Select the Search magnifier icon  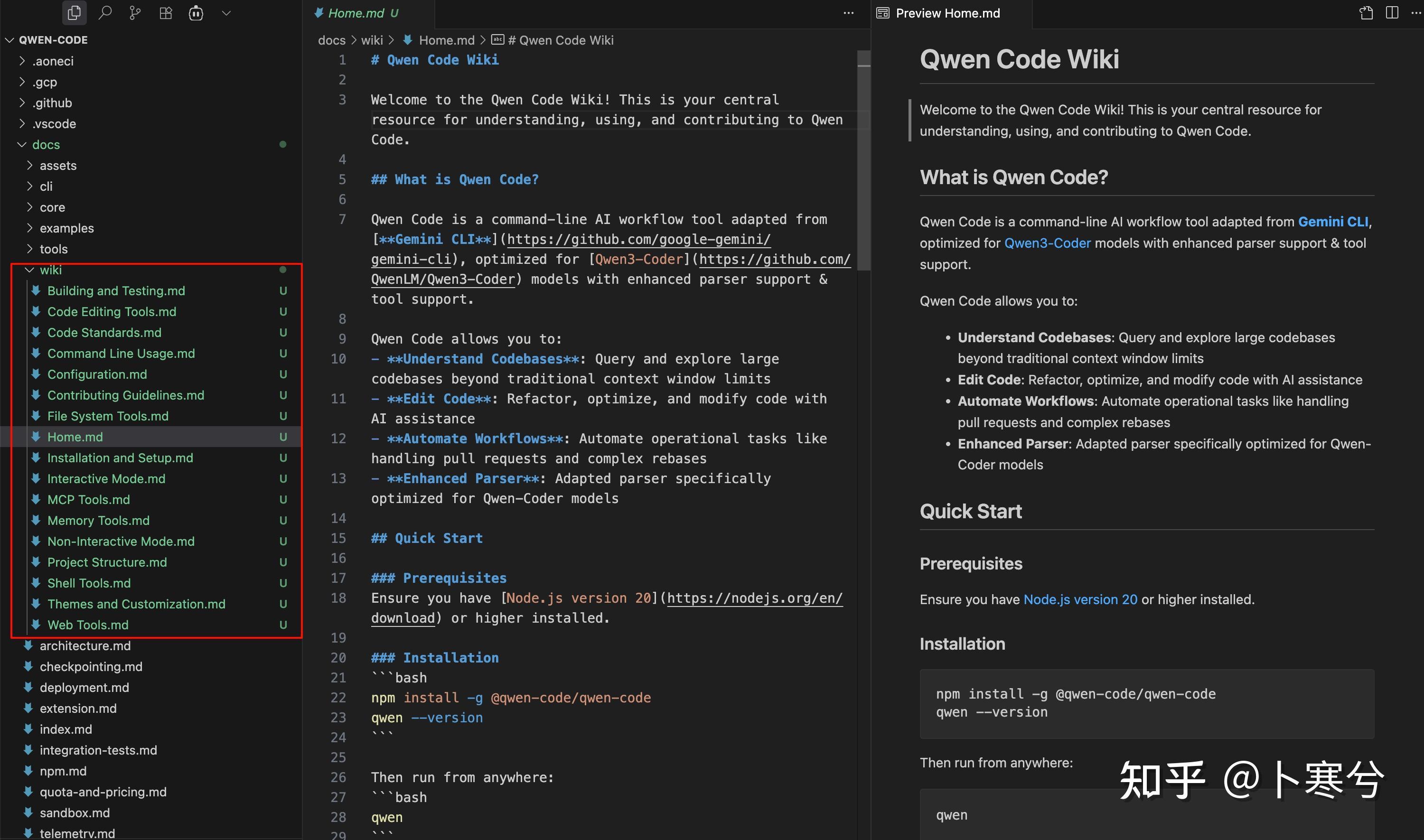pyautogui.click(x=105, y=12)
